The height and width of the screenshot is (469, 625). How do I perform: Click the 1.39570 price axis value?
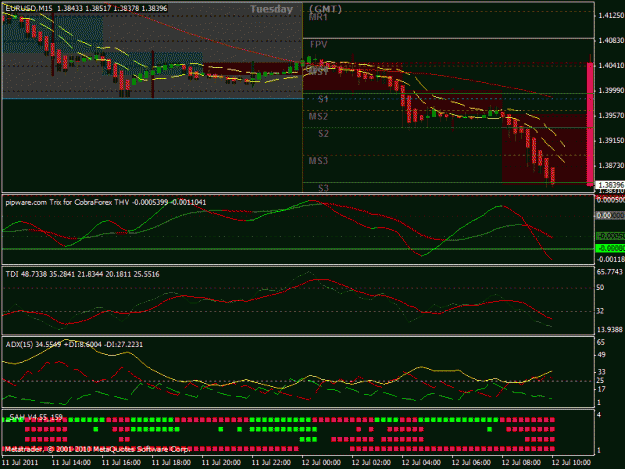[x=611, y=116]
